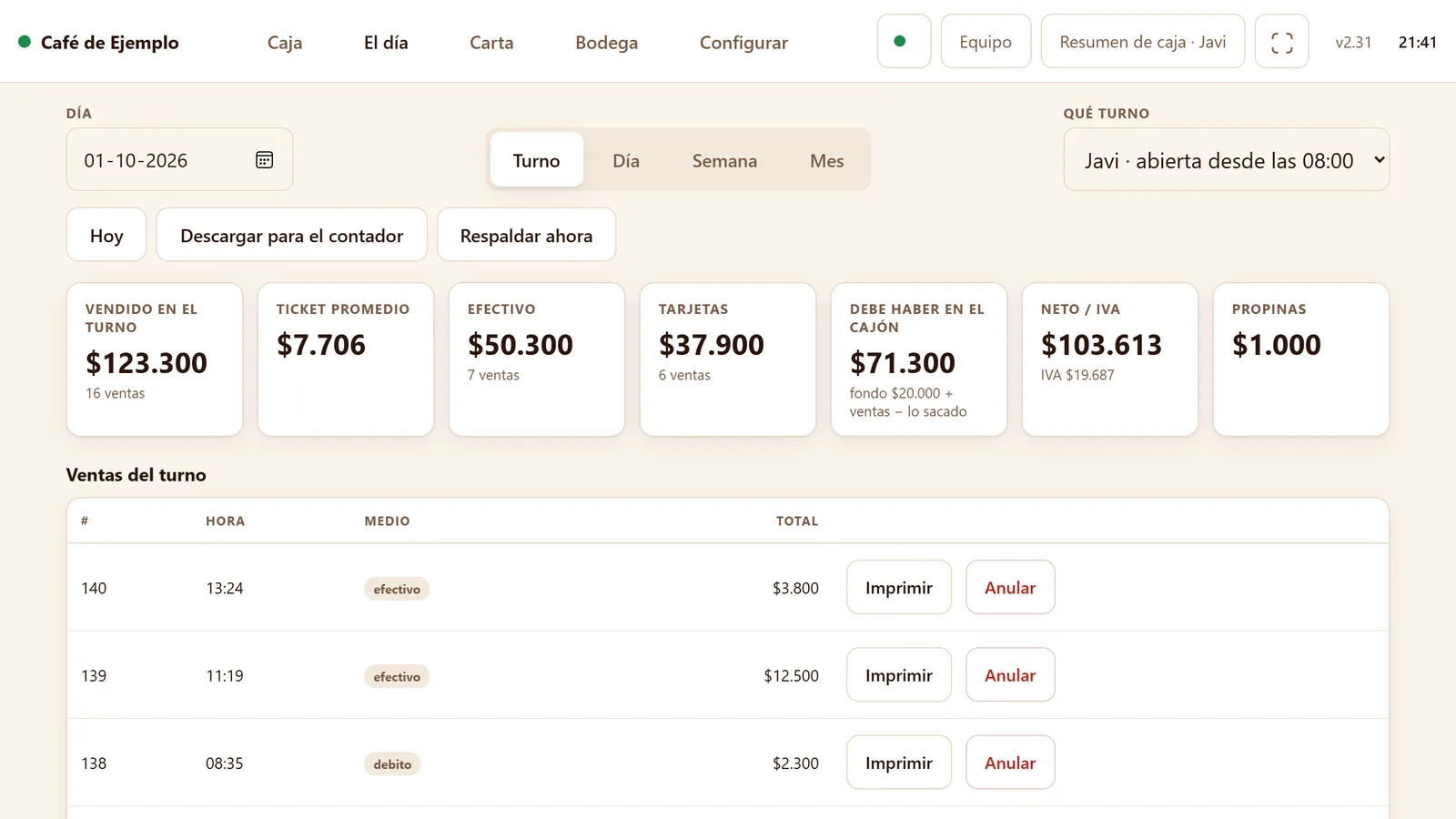
Task: Click the v2.31 version label
Action: 1353,42
